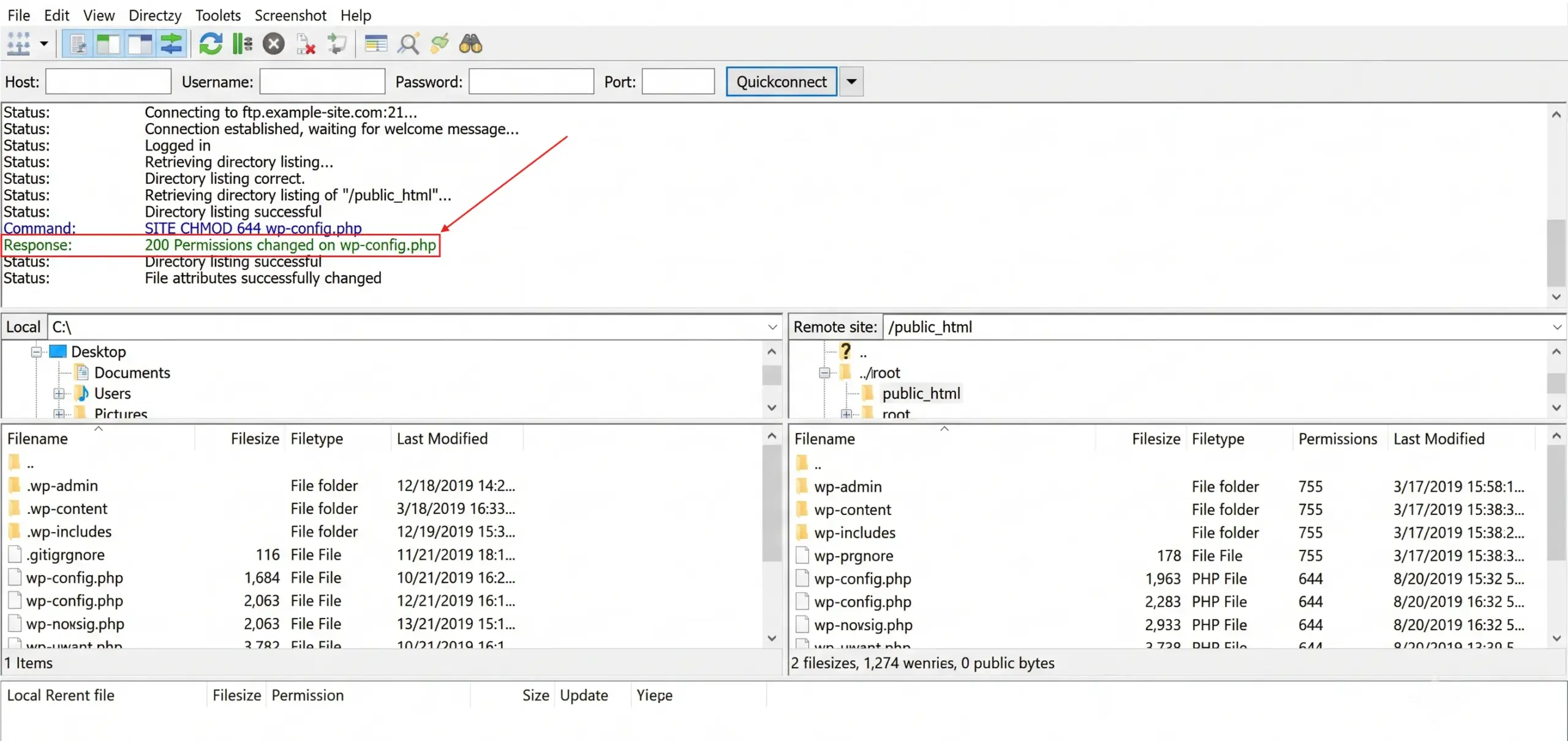
Task: Expand the Remote site path dropdown
Action: coord(1557,327)
